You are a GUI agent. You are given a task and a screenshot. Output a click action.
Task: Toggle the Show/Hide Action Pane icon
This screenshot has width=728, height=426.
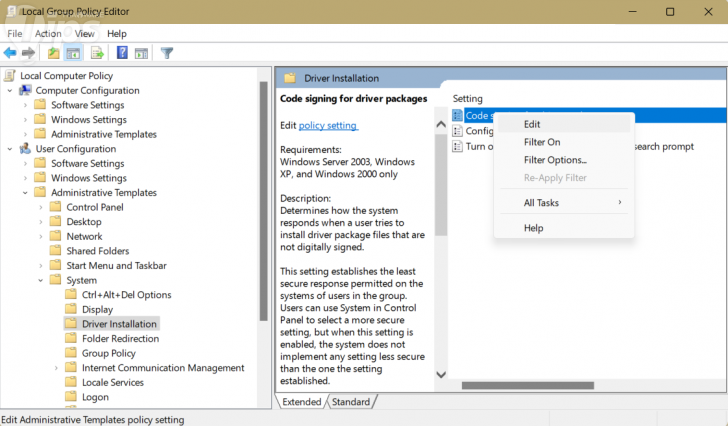[x=141, y=53]
